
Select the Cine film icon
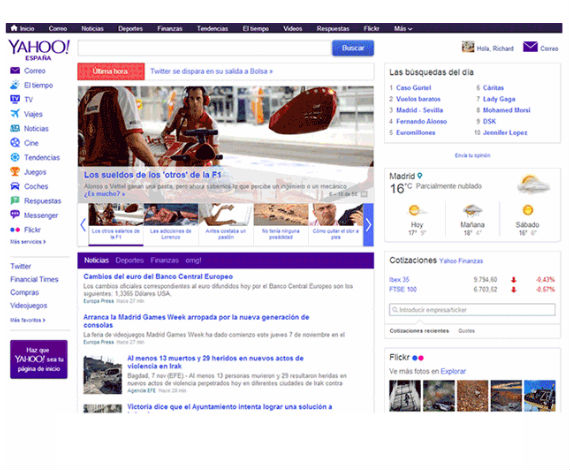pos(15,142)
